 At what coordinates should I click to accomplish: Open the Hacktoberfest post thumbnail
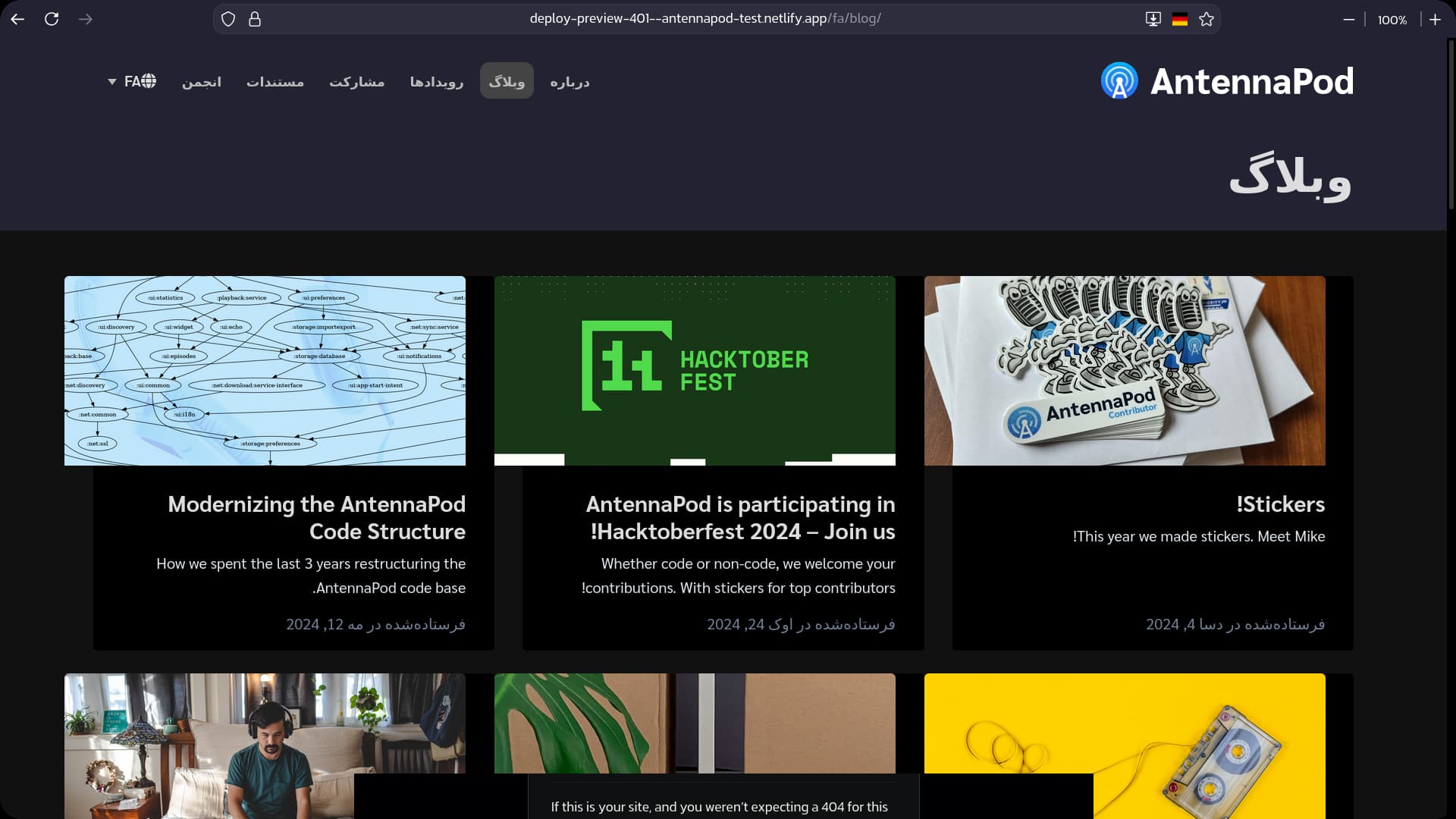[x=695, y=371]
